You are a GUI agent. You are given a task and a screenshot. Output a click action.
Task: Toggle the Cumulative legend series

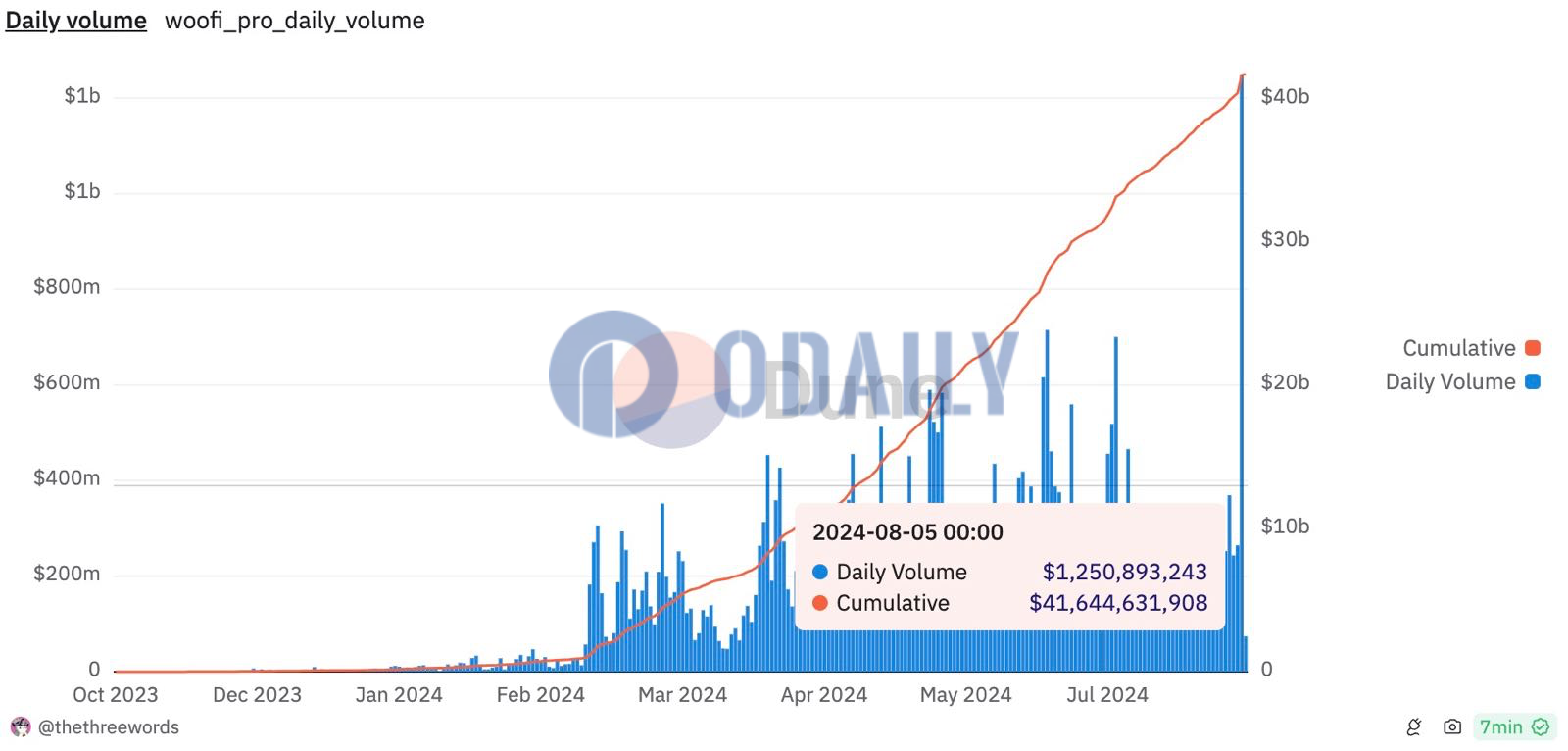tap(1471, 348)
